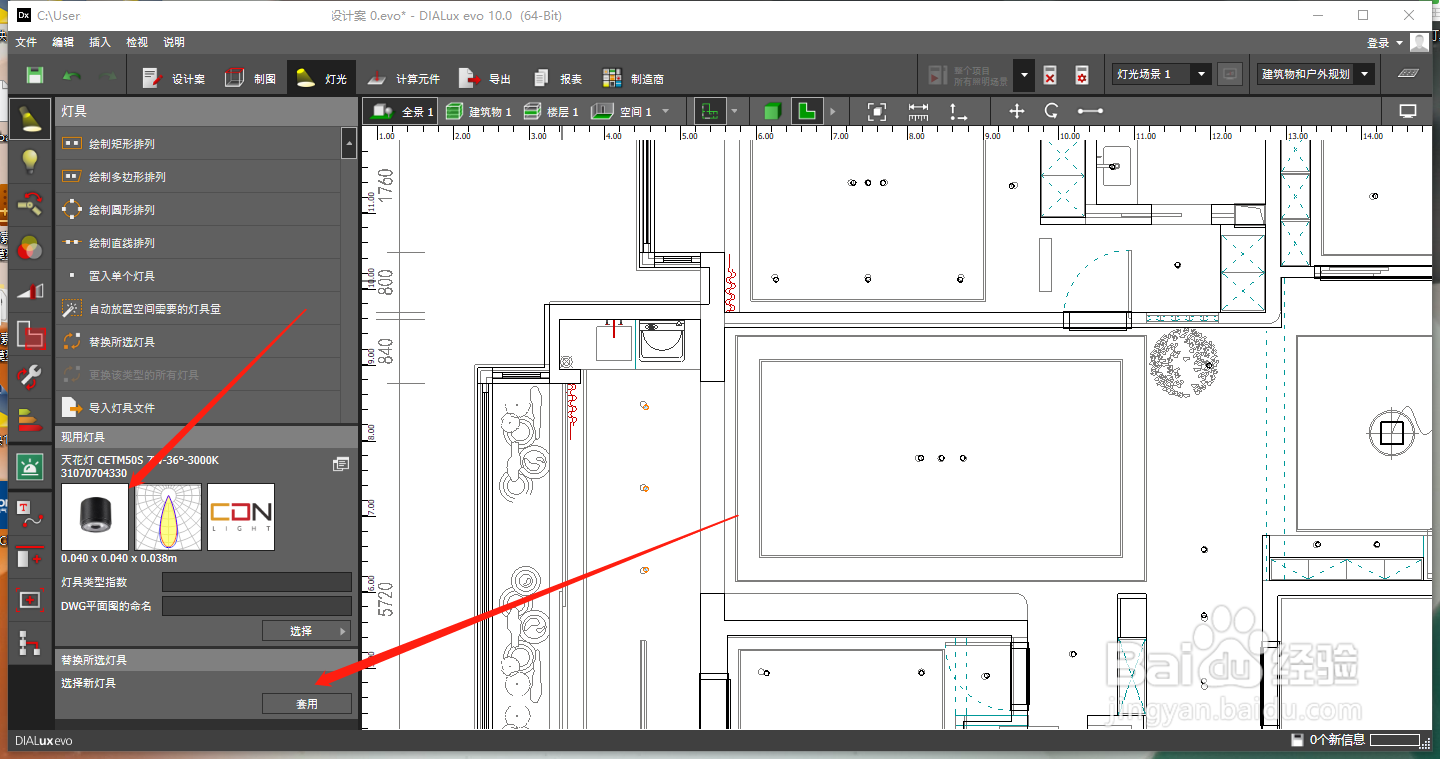Viewport: 1440px width, 759px height.
Task: Click 绘制圆形排列 tool
Action: click(x=198, y=210)
